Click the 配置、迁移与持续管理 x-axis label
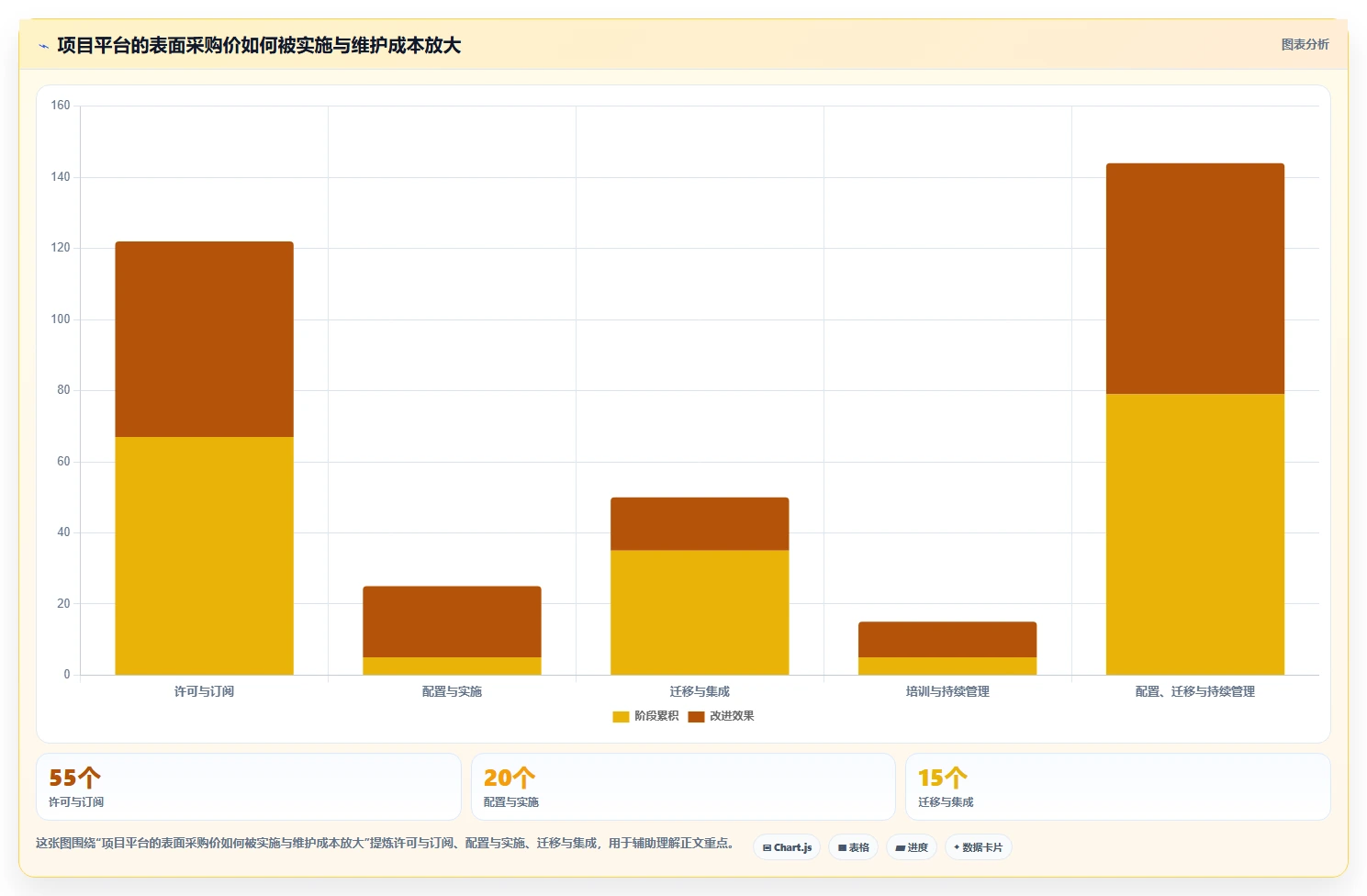This screenshot has height=896, width=1367. (1195, 691)
